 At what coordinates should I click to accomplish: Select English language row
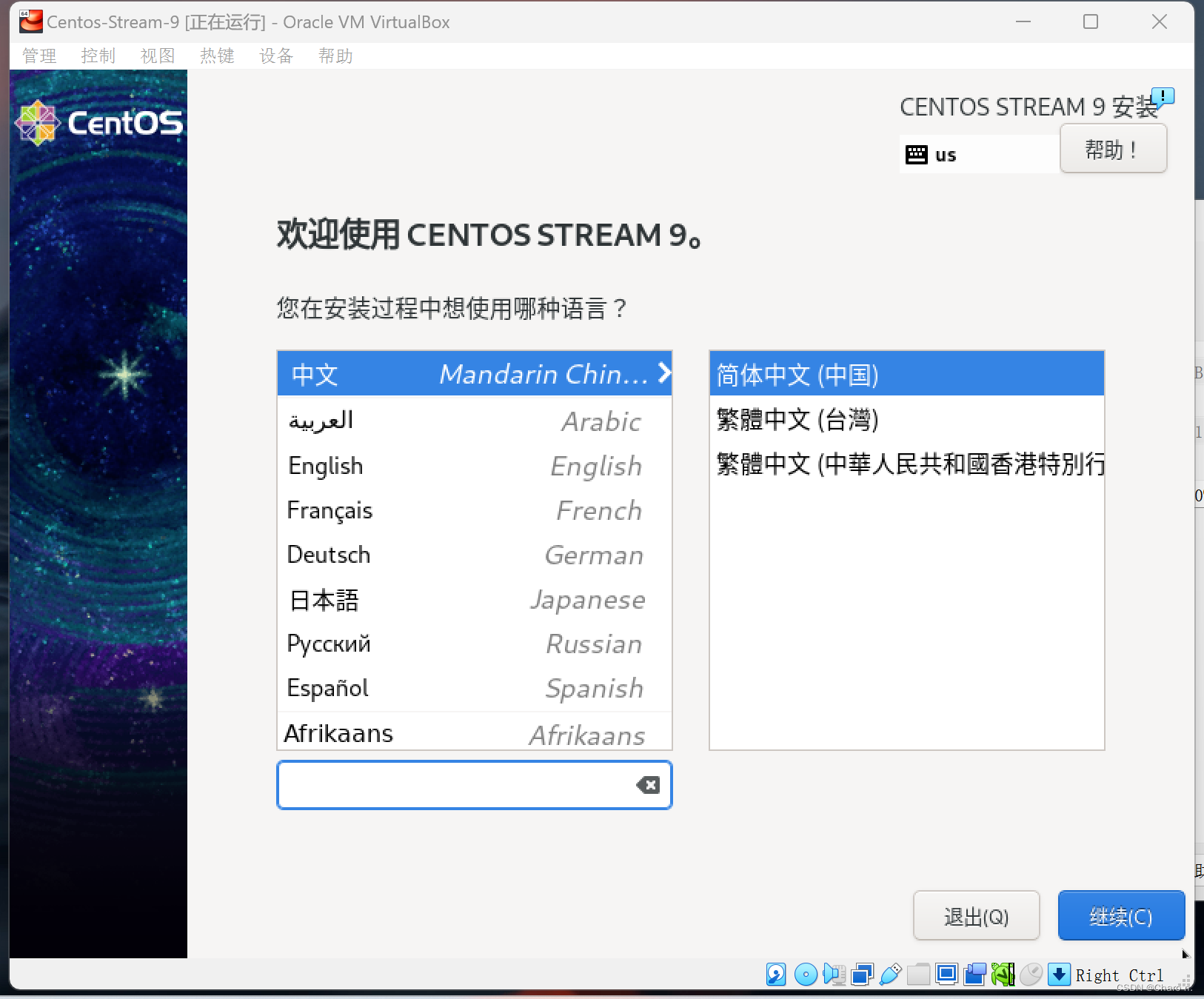[x=475, y=466]
